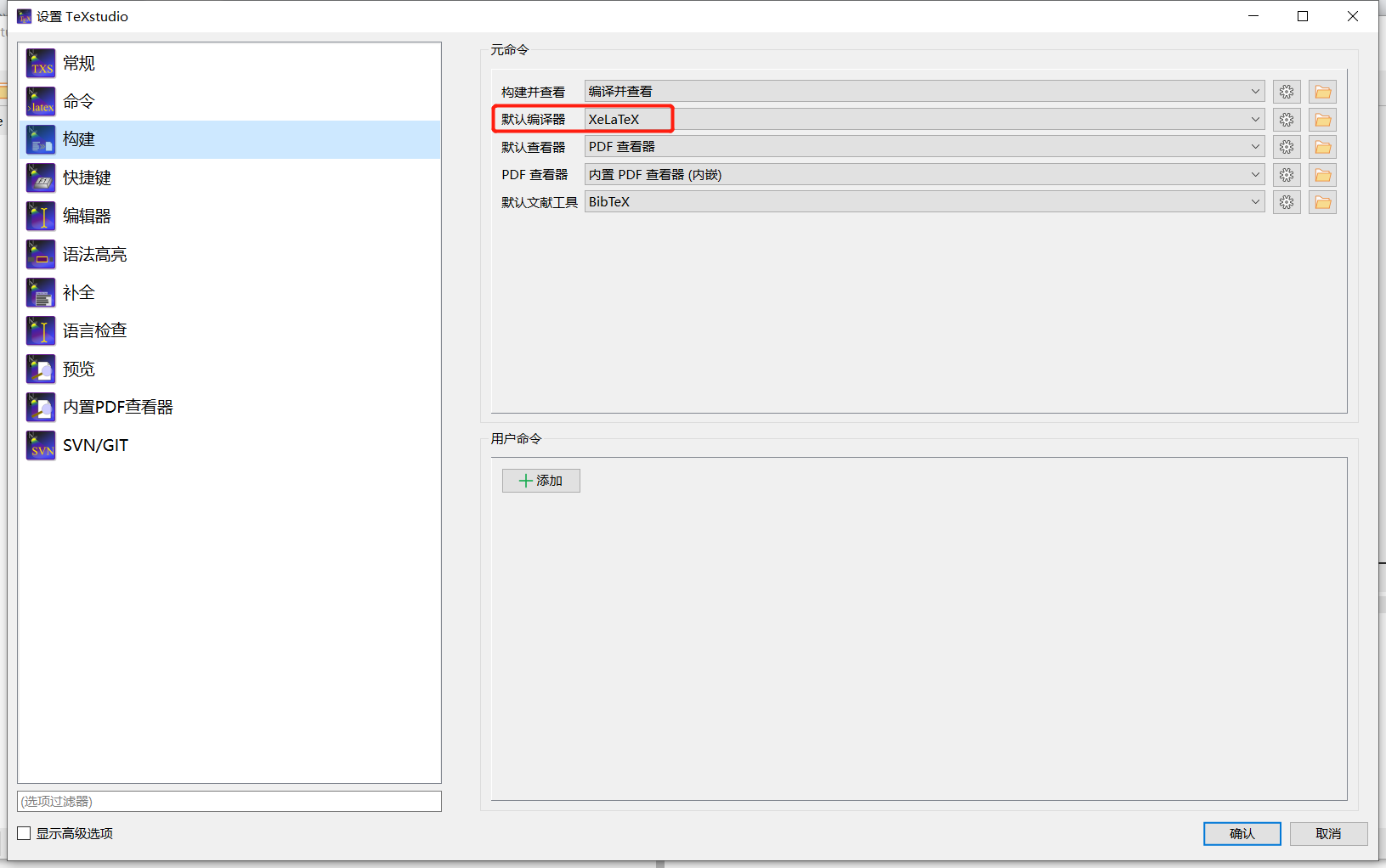Configure the 默认文献工具 command with gear icon
This screenshot has width=1386, height=868.
coord(1287,202)
